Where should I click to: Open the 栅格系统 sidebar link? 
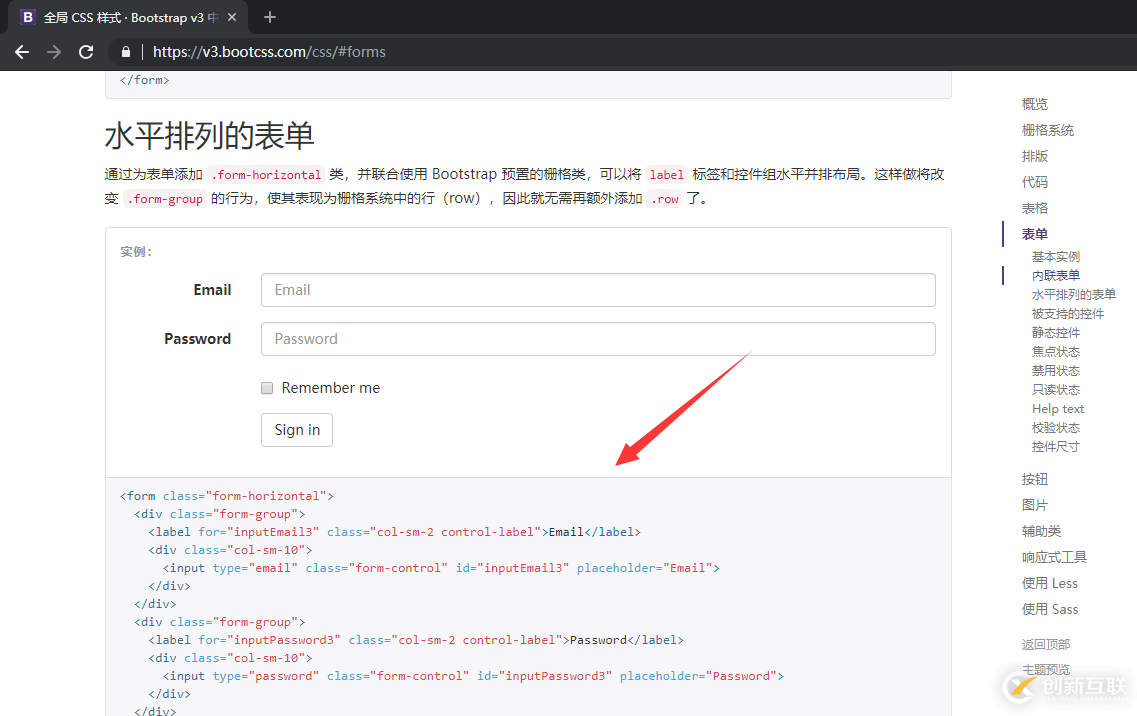pyautogui.click(x=1049, y=130)
